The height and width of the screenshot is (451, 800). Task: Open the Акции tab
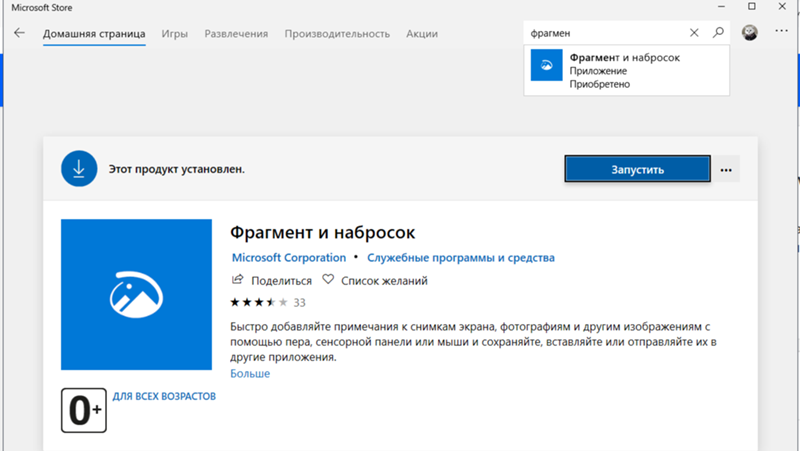click(x=422, y=34)
